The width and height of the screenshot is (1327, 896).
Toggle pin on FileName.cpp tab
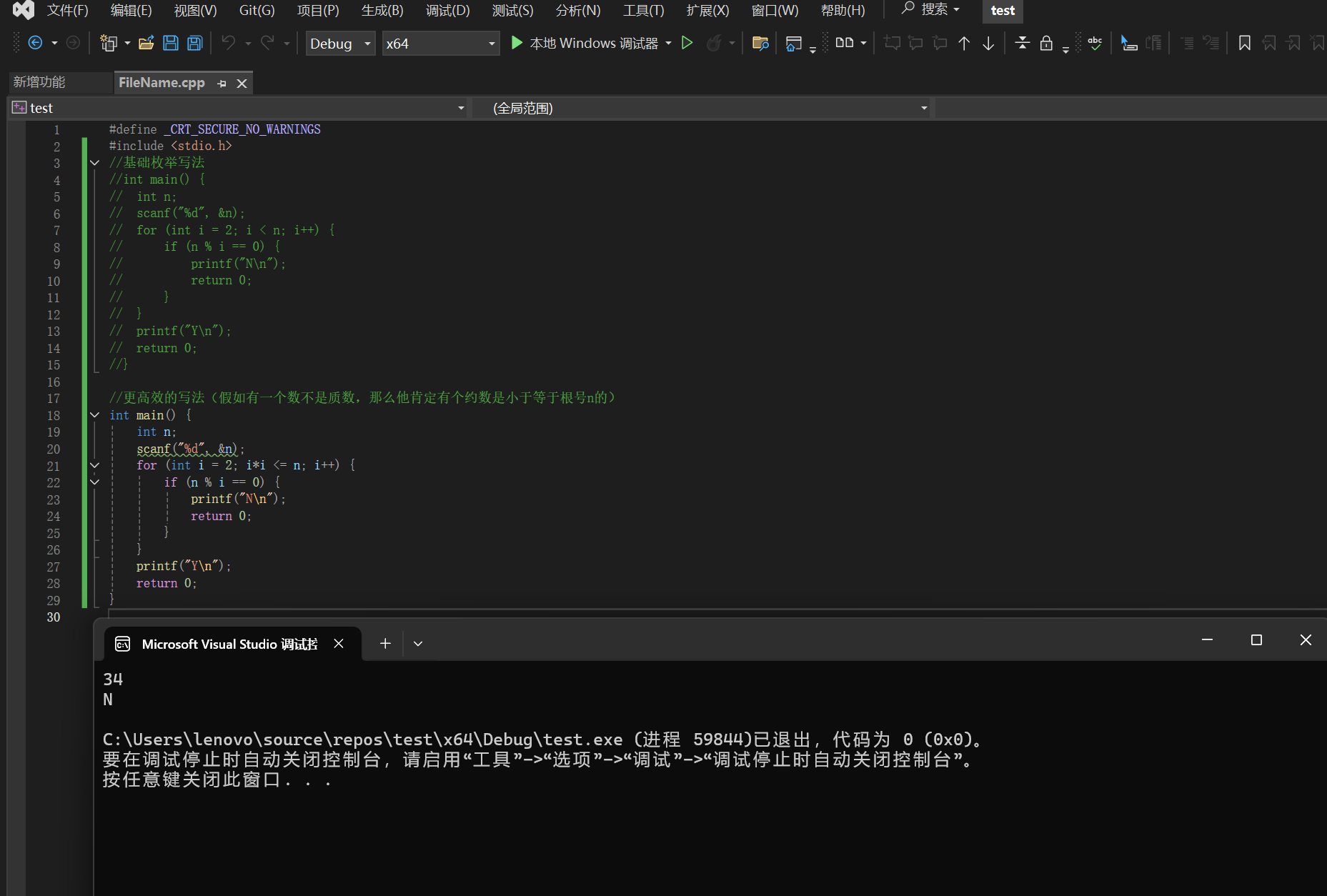click(x=222, y=84)
